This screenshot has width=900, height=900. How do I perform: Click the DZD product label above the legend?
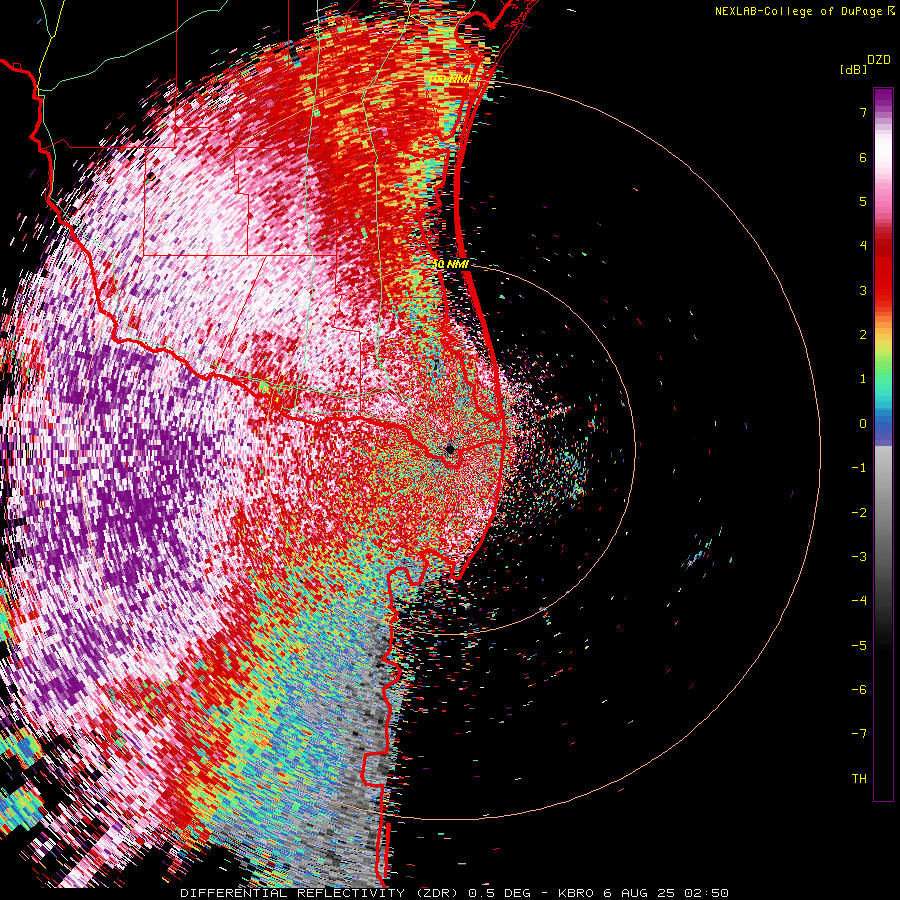(x=879, y=60)
